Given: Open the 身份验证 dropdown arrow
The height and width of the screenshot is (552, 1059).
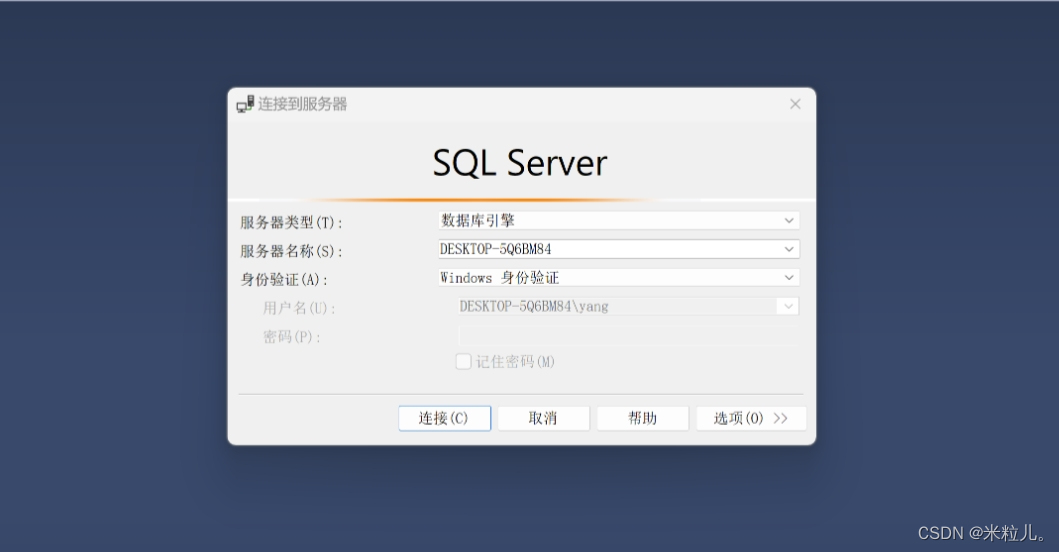Looking at the screenshot, I should (788, 278).
